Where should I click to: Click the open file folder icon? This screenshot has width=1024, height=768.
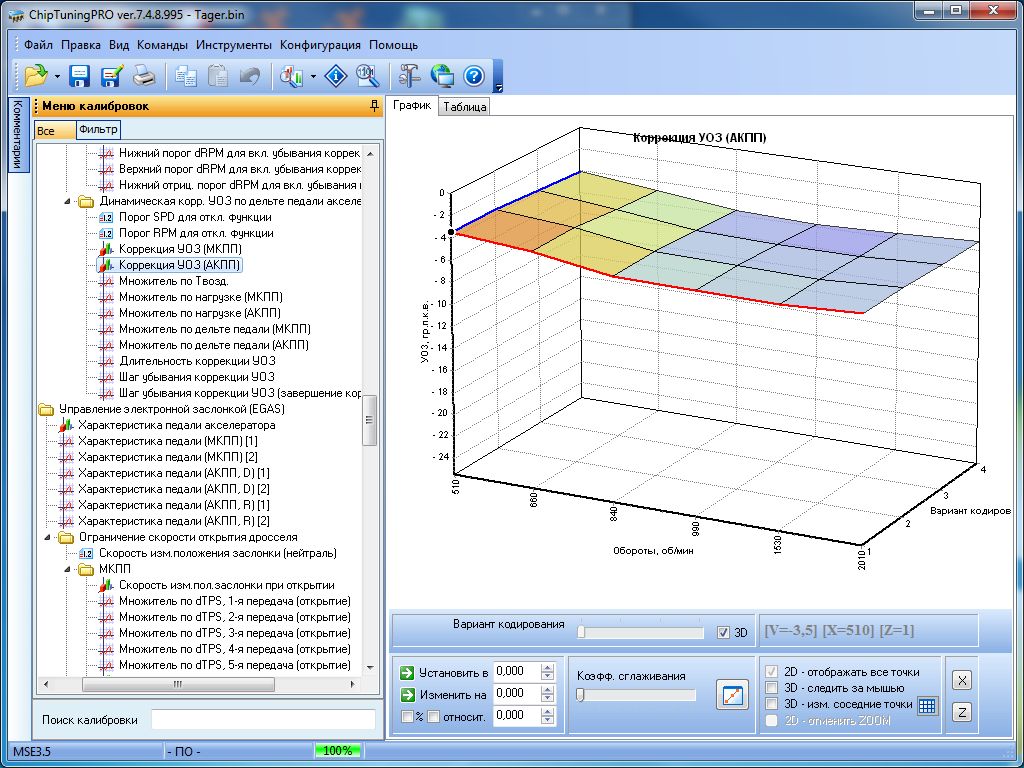[x=35, y=76]
